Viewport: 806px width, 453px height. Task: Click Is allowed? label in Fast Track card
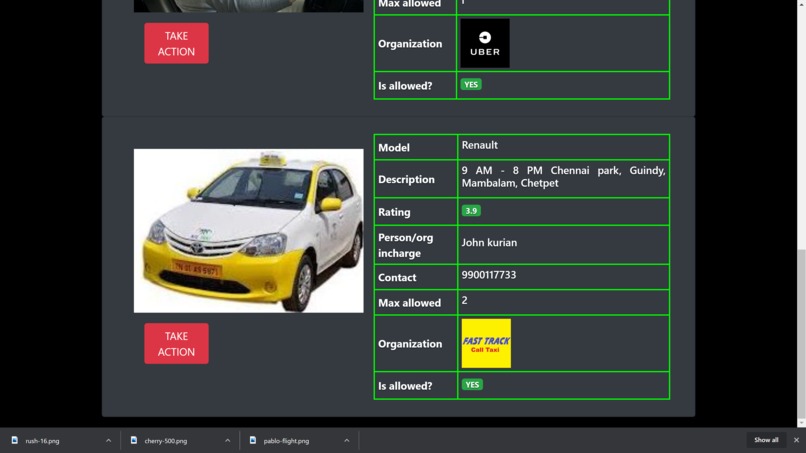[405, 386]
